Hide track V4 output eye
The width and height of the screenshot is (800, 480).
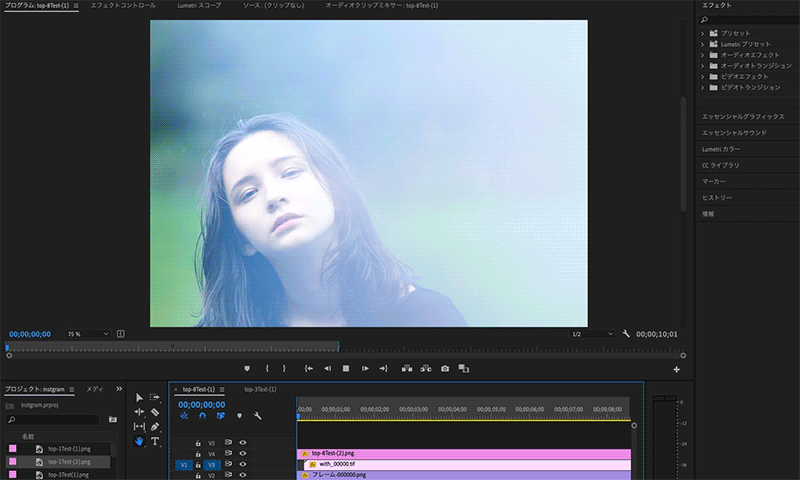coord(243,453)
